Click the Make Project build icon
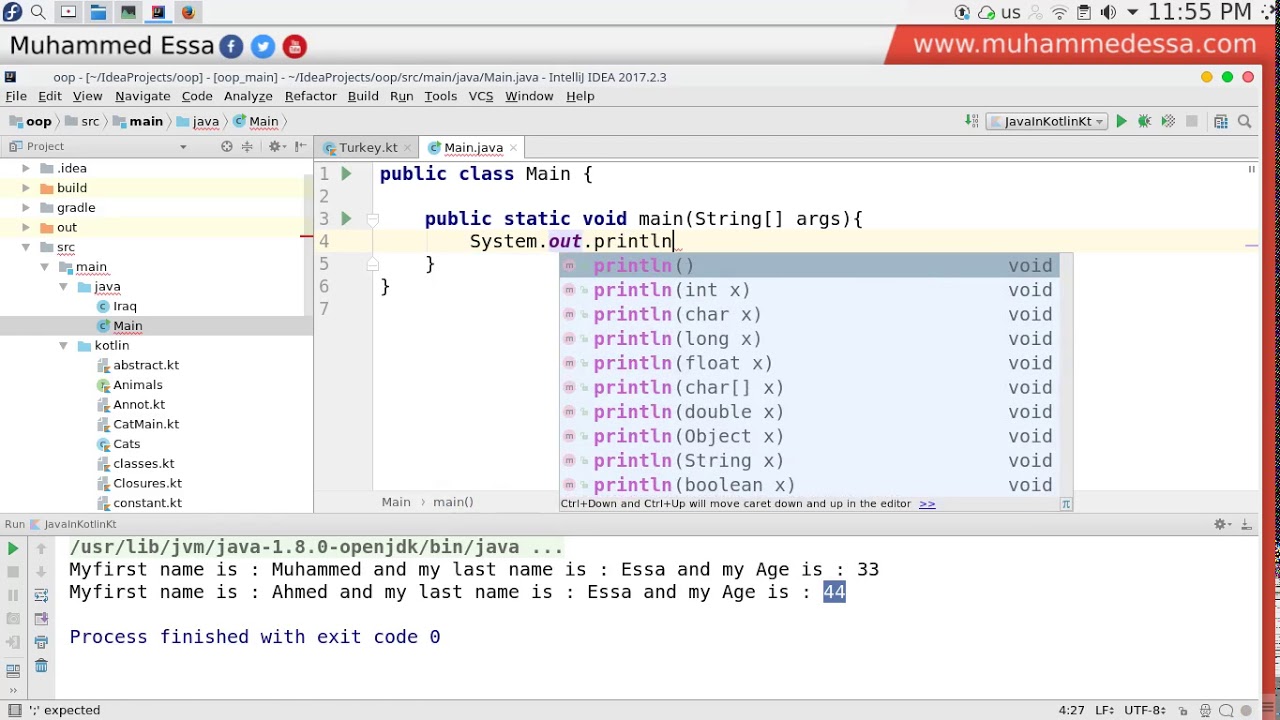This screenshot has width=1280, height=720. pos(971,121)
